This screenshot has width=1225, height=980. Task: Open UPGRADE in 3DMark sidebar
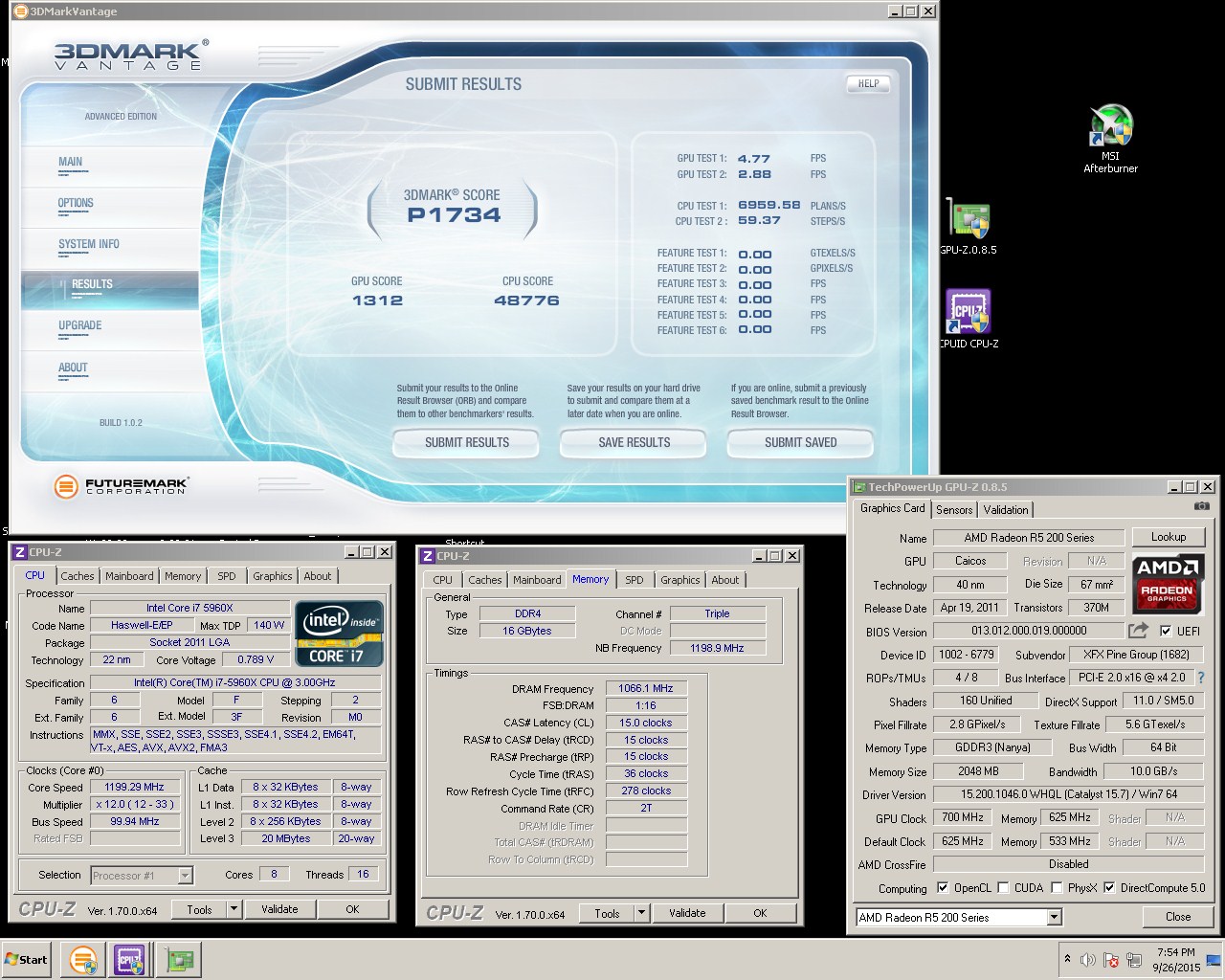click(80, 325)
